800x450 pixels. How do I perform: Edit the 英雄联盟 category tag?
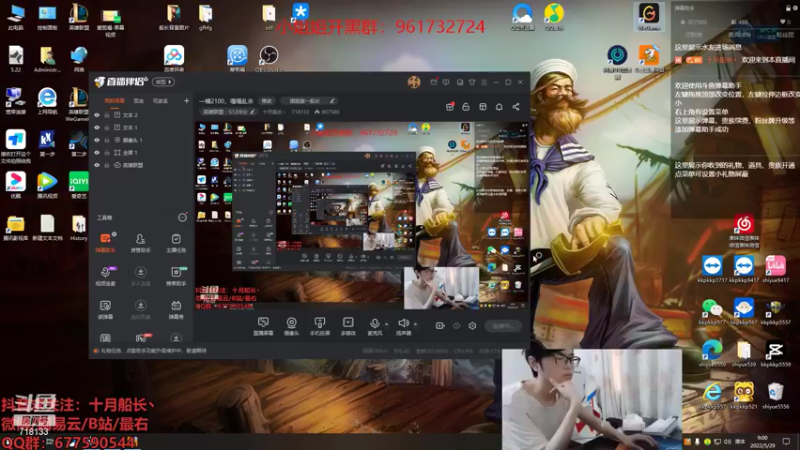(229, 112)
